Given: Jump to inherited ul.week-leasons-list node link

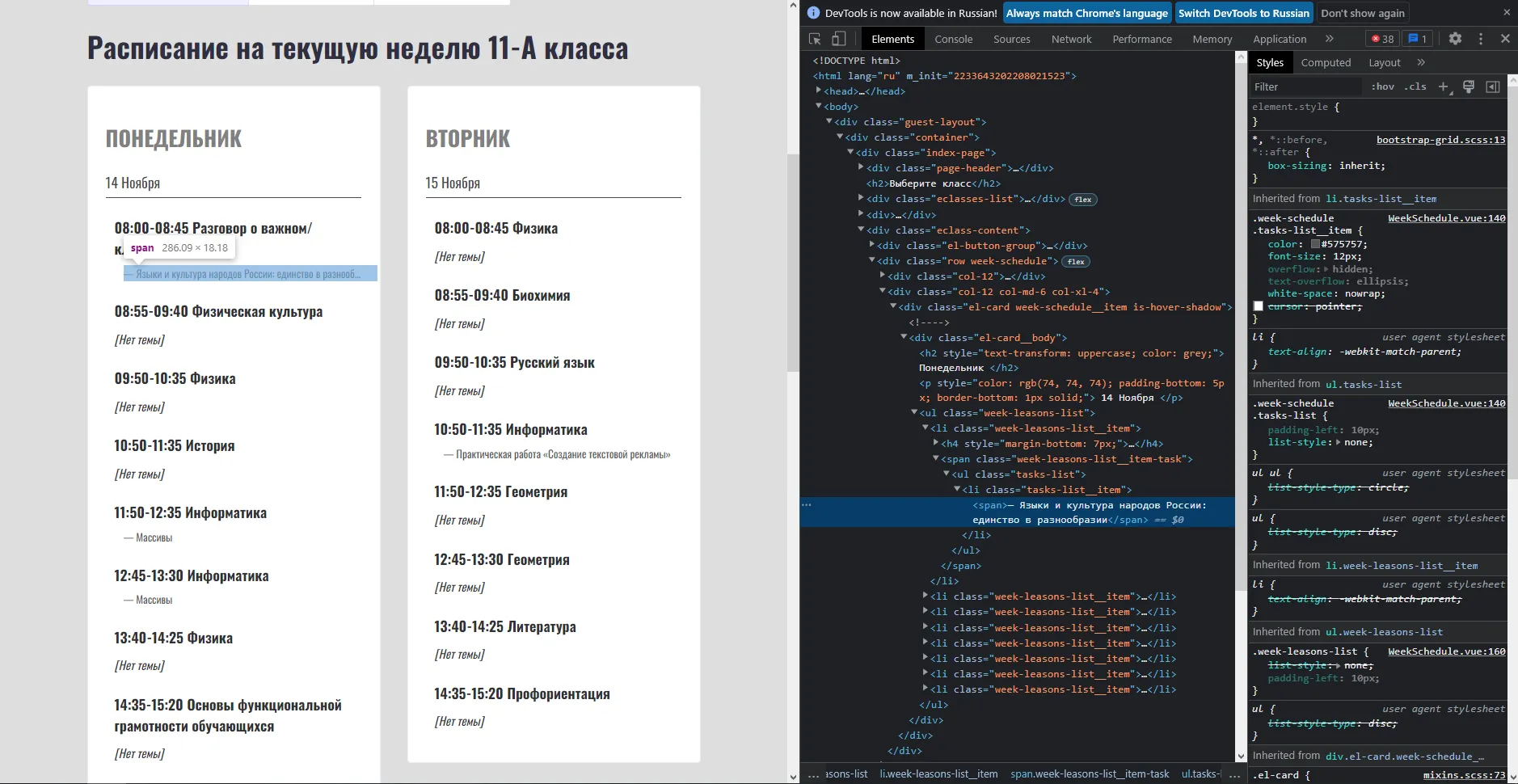Looking at the screenshot, I should click(1385, 632).
